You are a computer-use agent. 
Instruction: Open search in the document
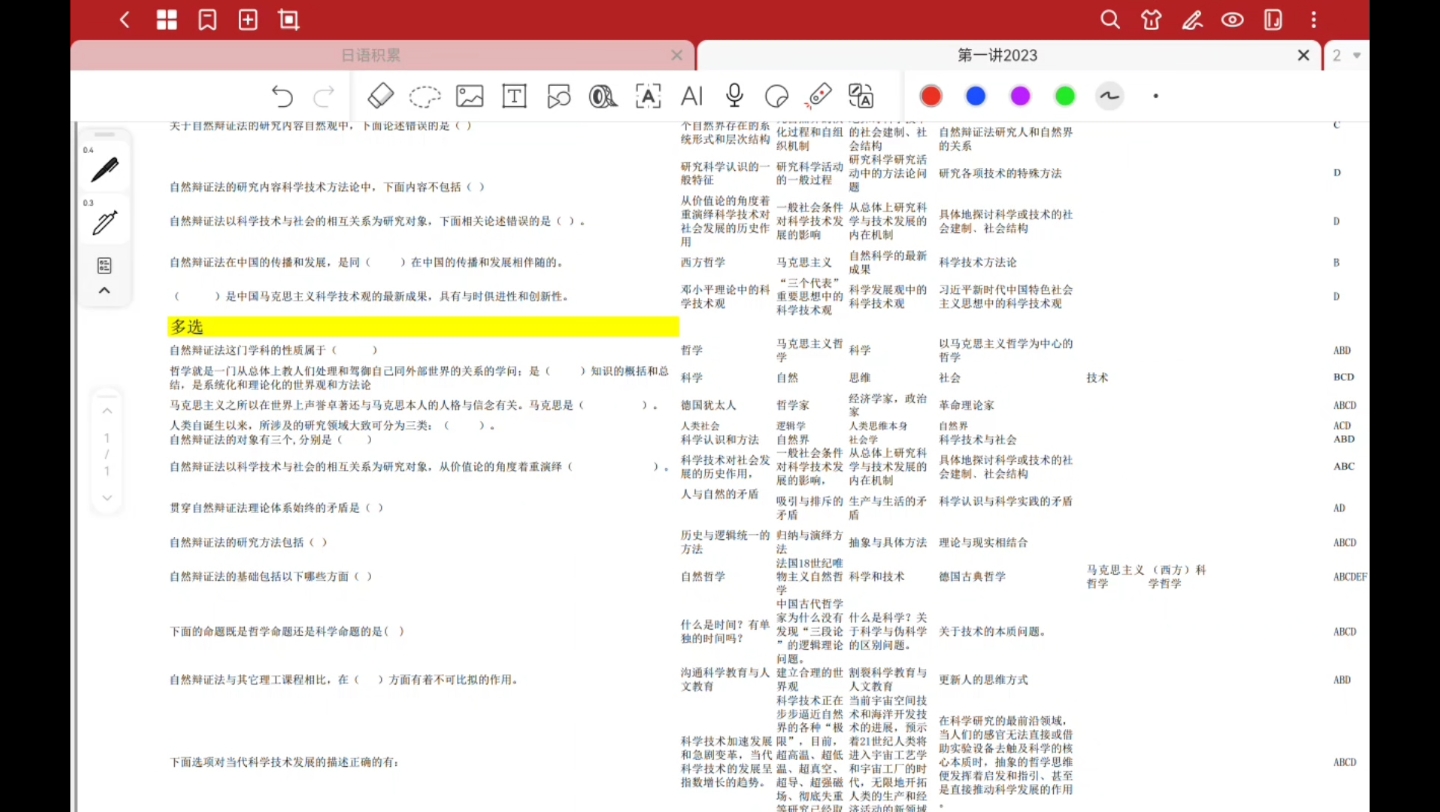point(1110,20)
